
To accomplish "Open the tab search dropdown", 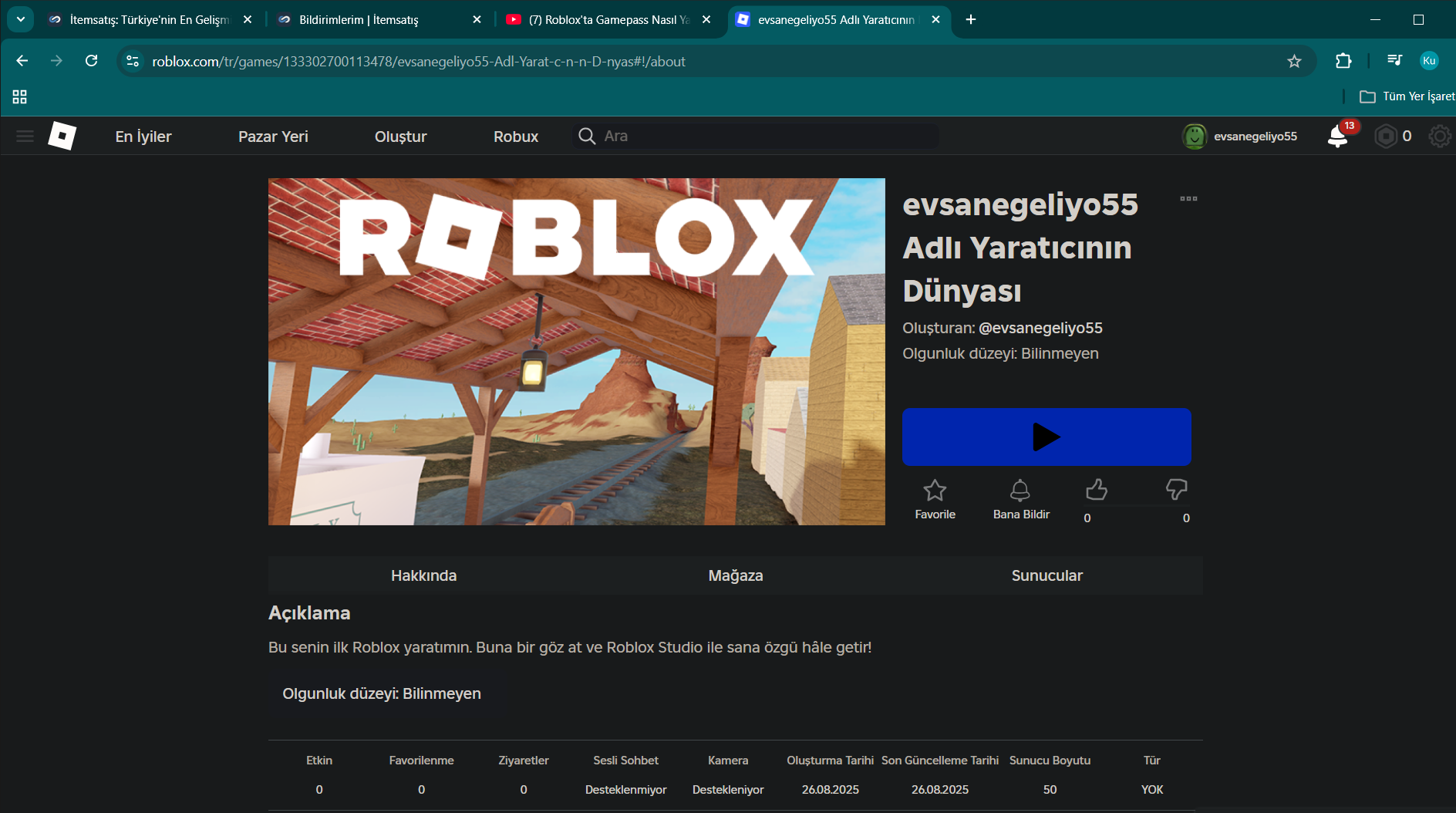I will coord(21,19).
